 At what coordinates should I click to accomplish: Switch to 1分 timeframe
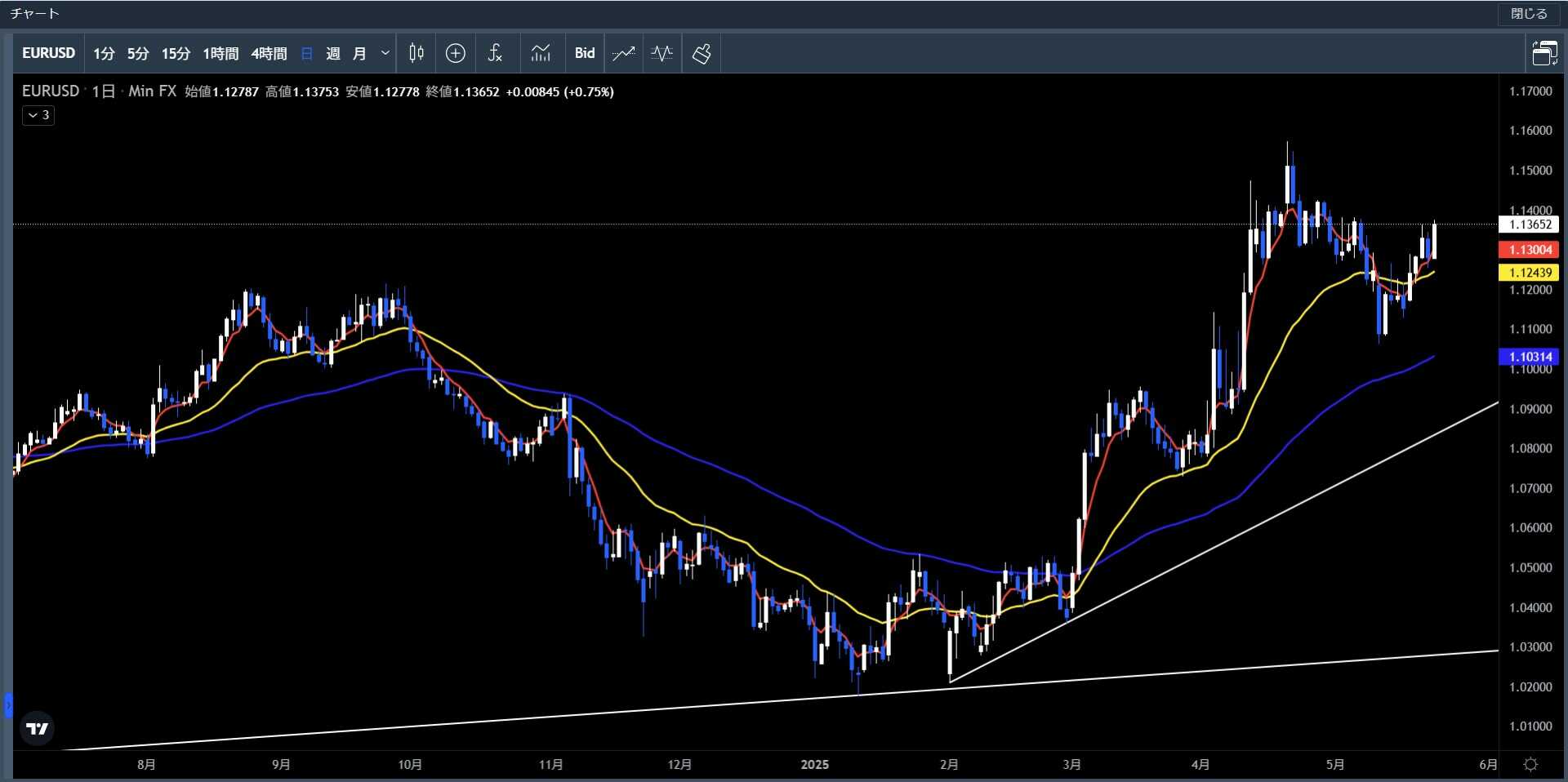tap(104, 53)
